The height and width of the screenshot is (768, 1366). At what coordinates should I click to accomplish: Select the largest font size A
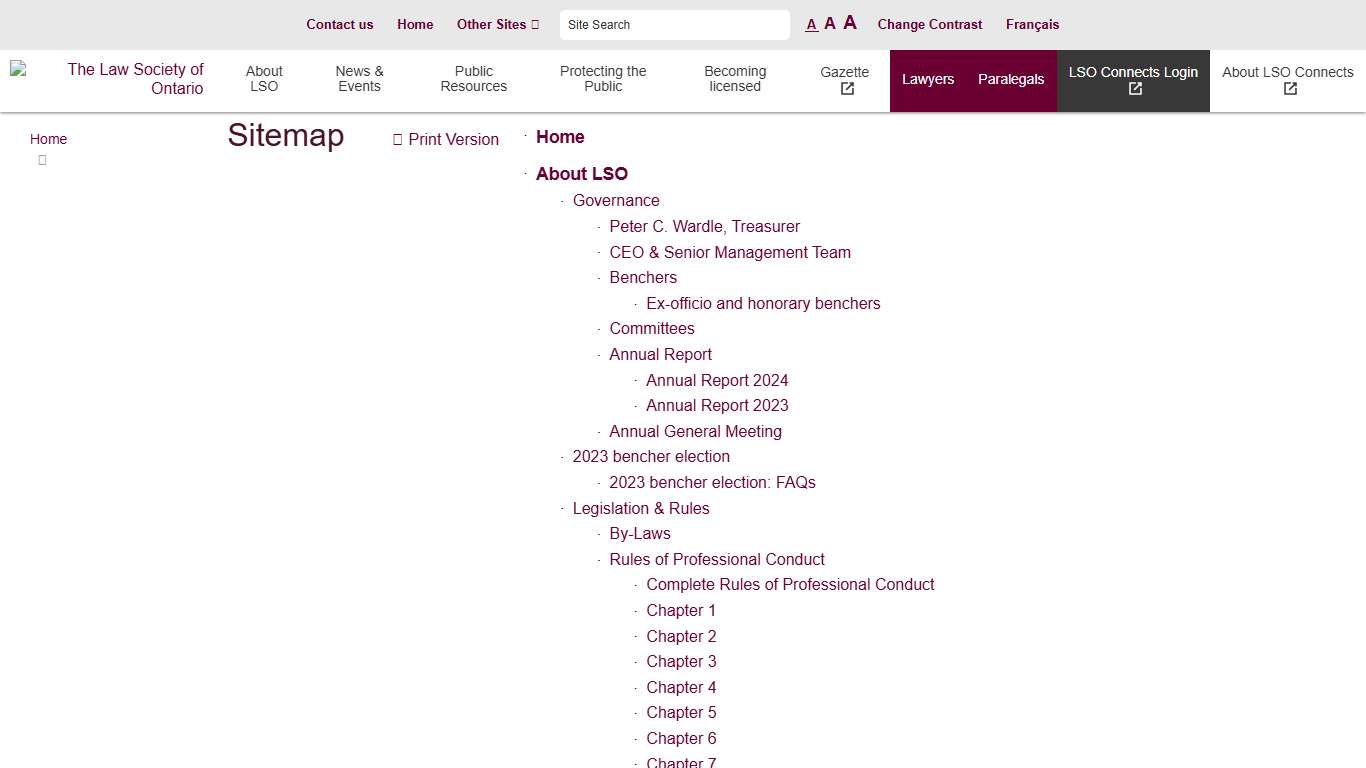tap(849, 22)
